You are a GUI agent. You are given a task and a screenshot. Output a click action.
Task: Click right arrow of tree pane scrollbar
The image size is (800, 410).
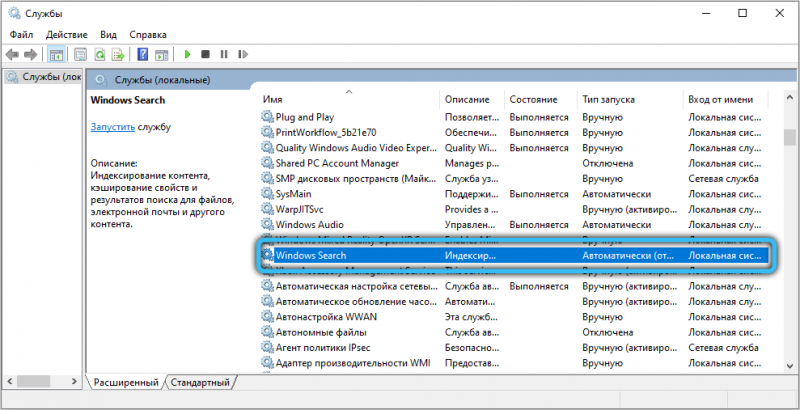(x=74, y=381)
